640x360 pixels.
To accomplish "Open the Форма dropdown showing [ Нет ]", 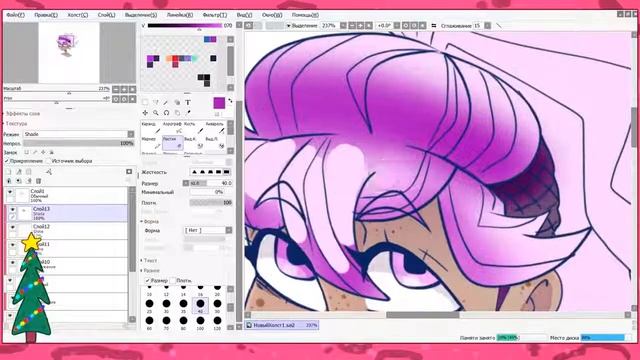I will coord(208,230).
